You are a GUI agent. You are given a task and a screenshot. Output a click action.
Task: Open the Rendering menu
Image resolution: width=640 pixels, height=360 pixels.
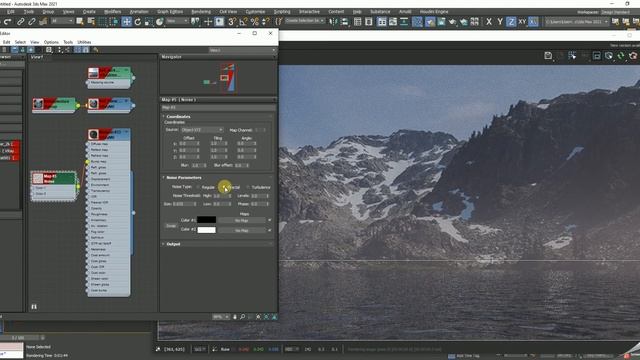point(201,12)
